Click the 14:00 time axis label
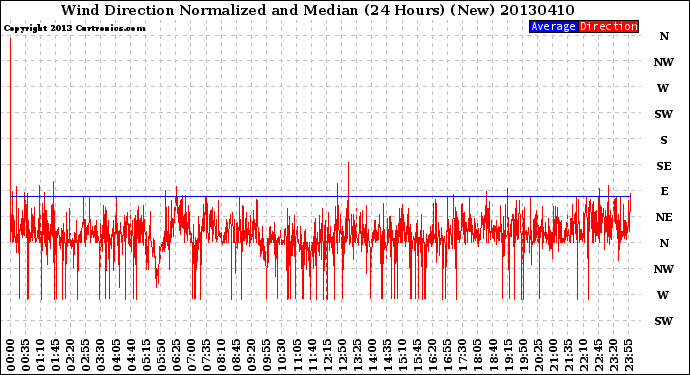Viewport: 690px width, 375px height. pyautogui.click(x=372, y=355)
